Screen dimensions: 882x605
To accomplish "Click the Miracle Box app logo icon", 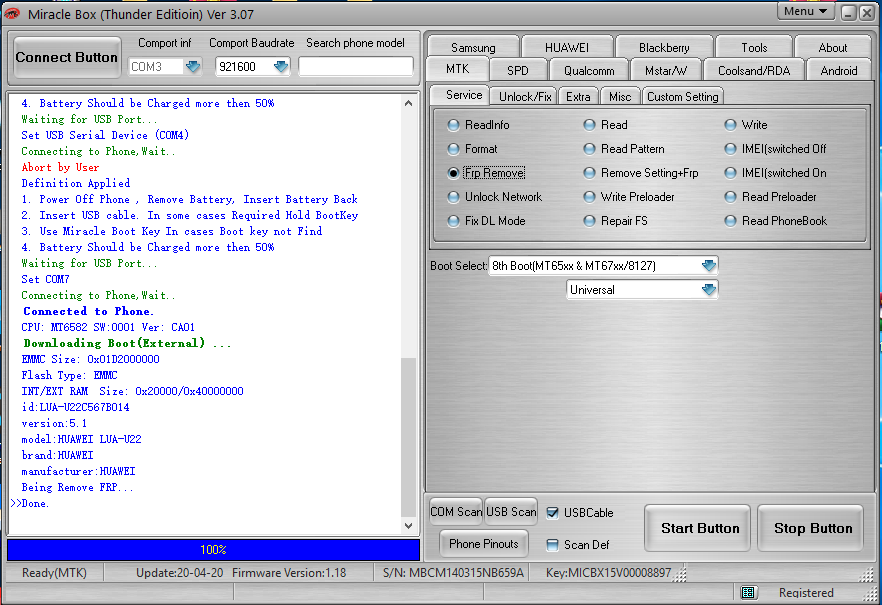I will 12,13.
